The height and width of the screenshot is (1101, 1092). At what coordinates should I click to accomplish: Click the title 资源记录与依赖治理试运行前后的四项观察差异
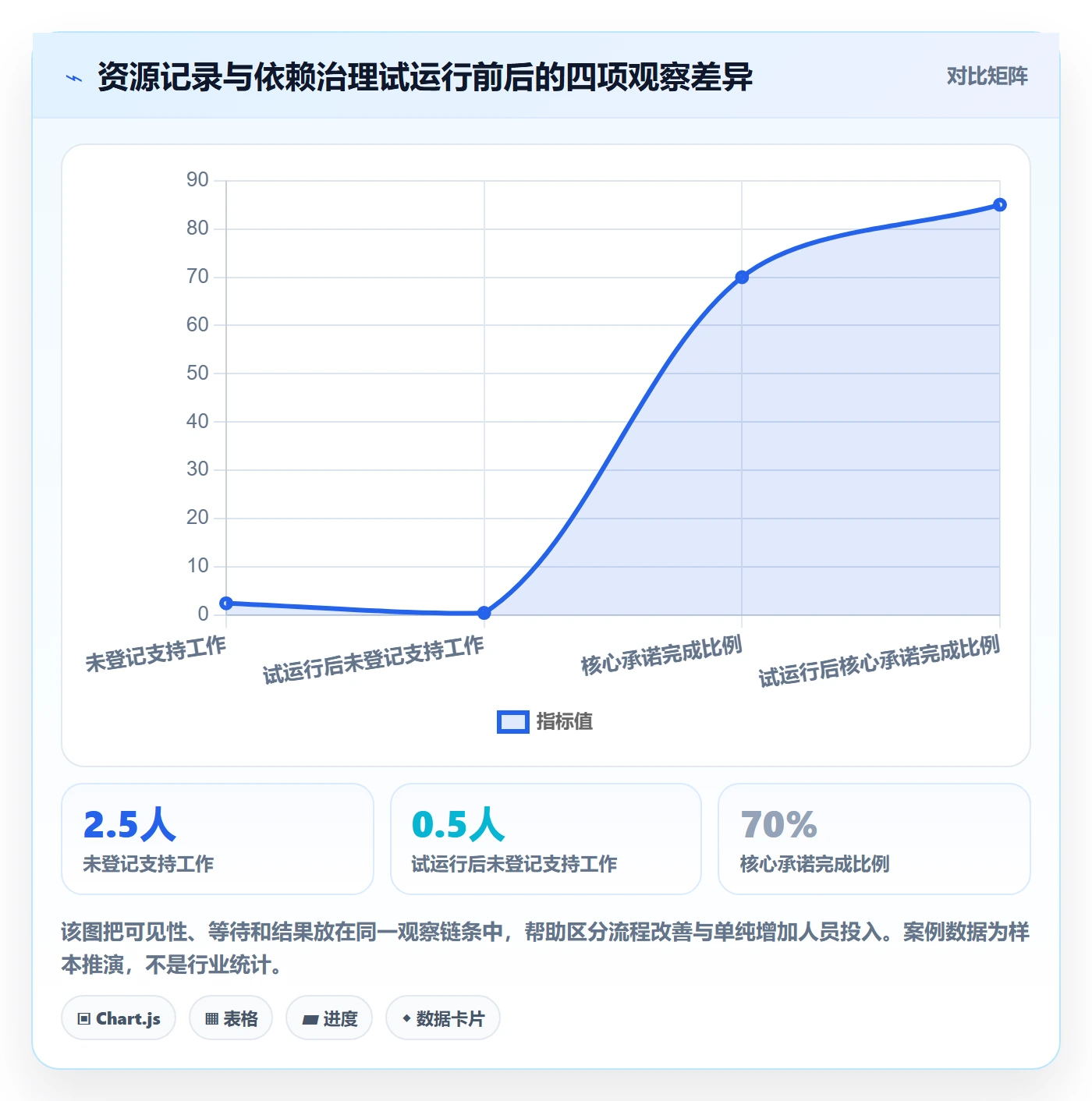coord(425,76)
